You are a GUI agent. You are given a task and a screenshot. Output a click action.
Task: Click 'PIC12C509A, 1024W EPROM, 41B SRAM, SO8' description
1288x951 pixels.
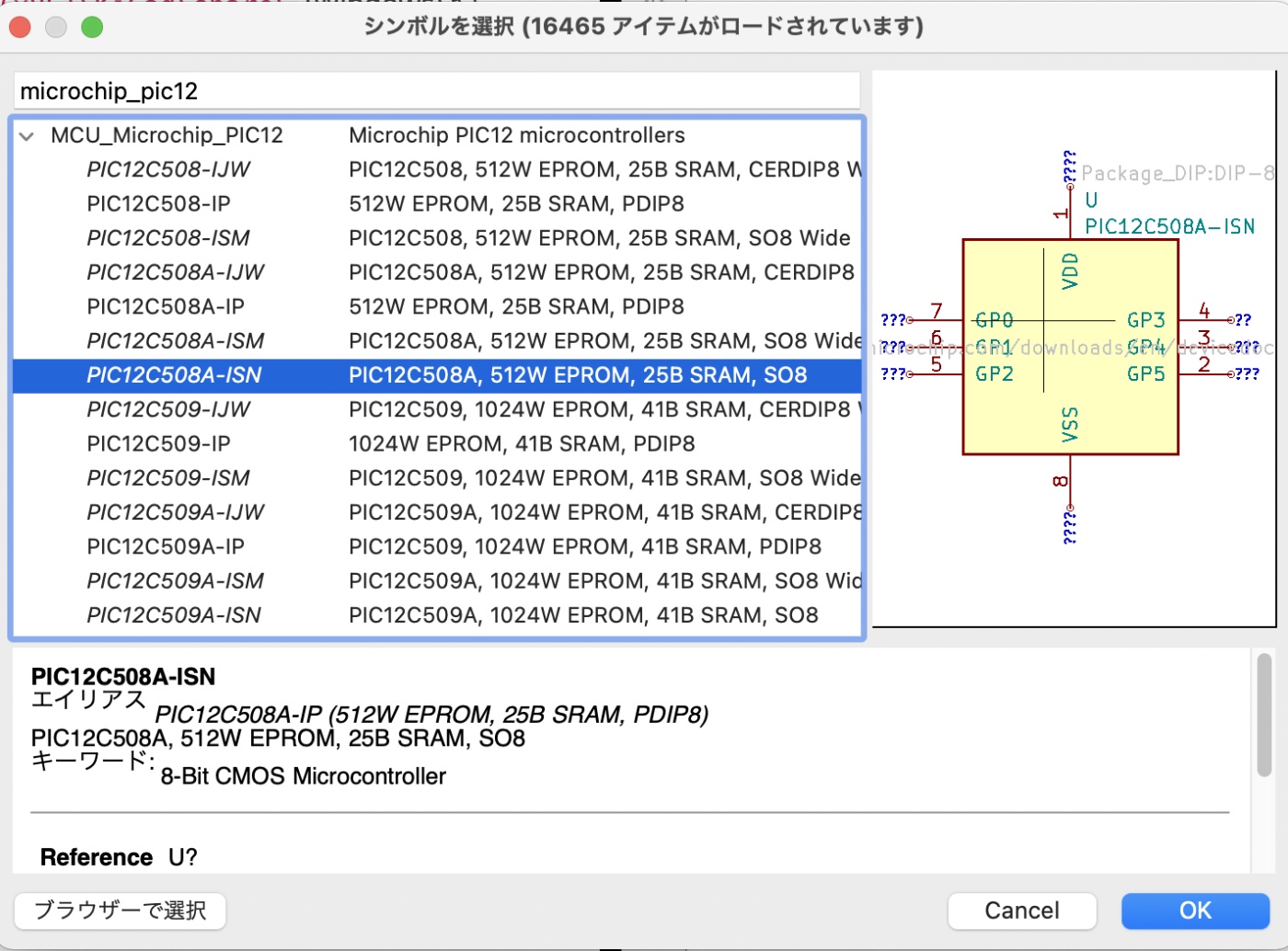click(583, 615)
